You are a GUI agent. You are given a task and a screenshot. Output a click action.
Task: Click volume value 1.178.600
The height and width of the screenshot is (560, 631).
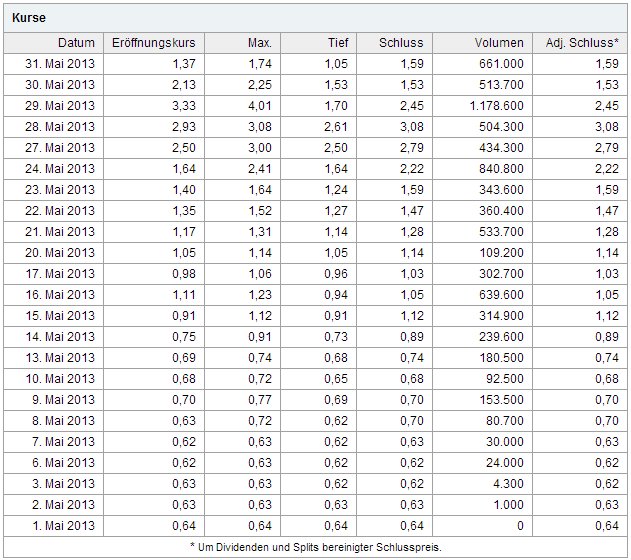(x=497, y=105)
